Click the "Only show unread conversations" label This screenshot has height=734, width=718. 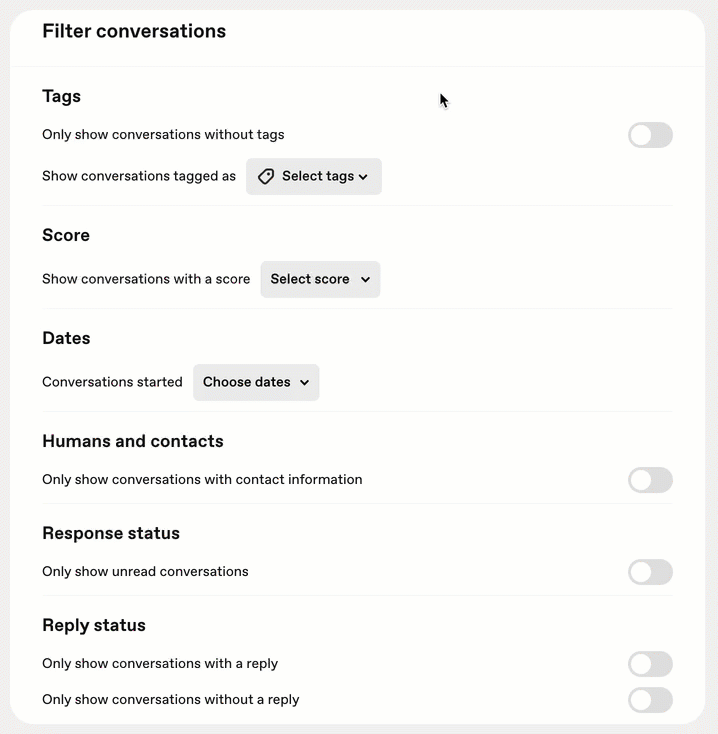click(145, 572)
